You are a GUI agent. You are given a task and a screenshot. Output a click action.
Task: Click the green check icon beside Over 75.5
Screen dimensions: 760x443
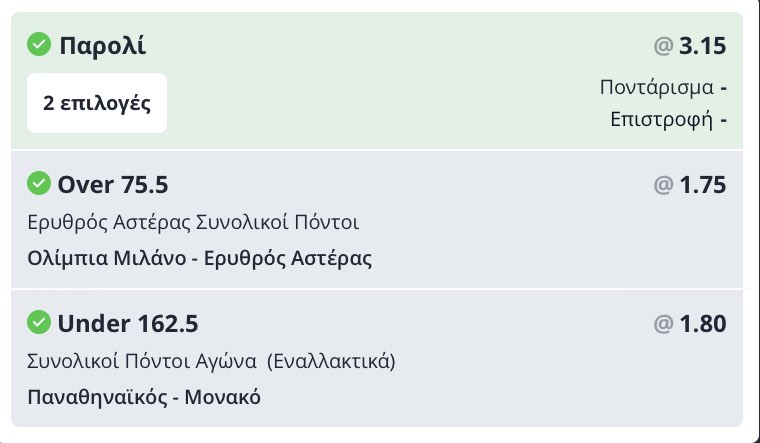pos(39,183)
